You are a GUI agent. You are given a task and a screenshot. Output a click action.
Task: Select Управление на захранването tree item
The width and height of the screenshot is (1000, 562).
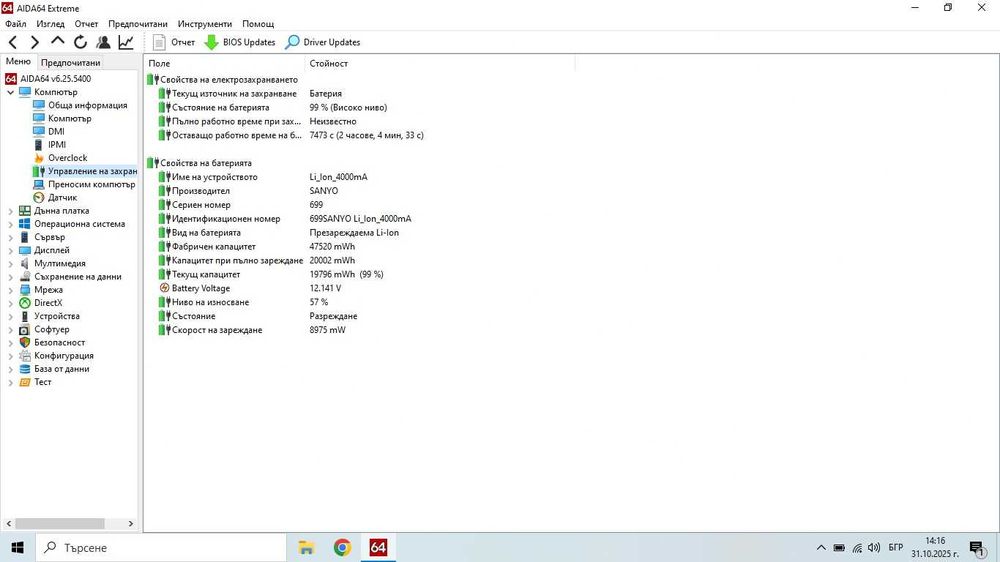pyautogui.click(x=92, y=171)
